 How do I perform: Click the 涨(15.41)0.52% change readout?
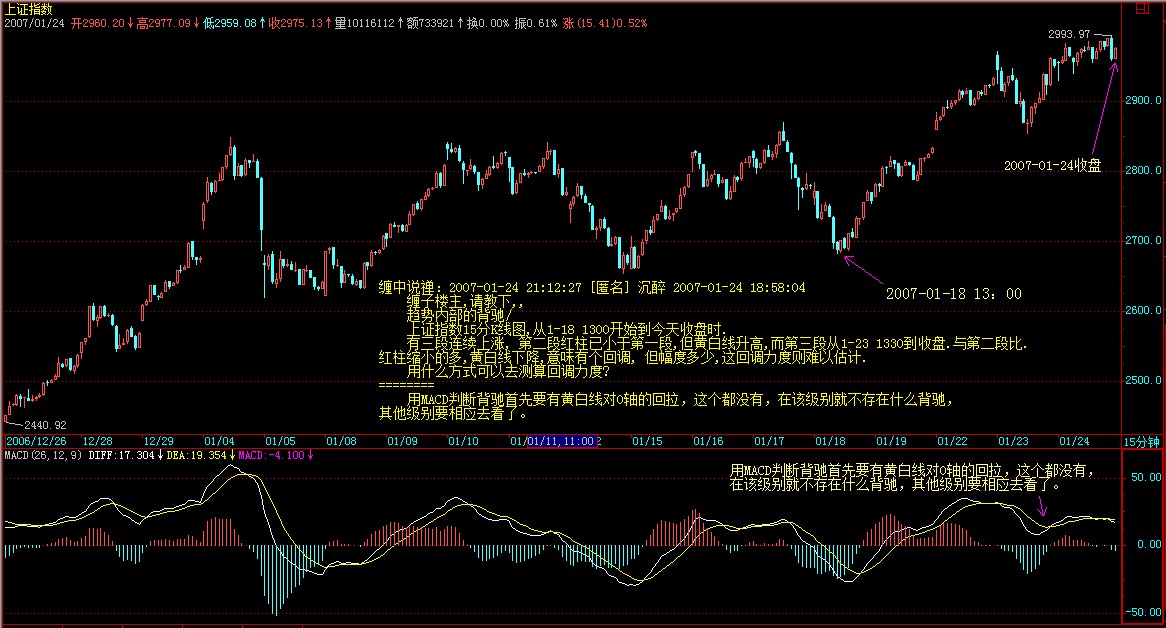(x=606, y=22)
